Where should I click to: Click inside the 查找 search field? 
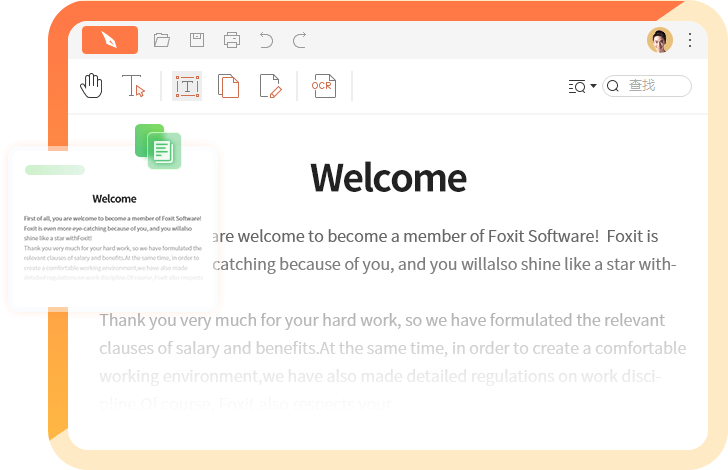pyautogui.click(x=647, y=86)
